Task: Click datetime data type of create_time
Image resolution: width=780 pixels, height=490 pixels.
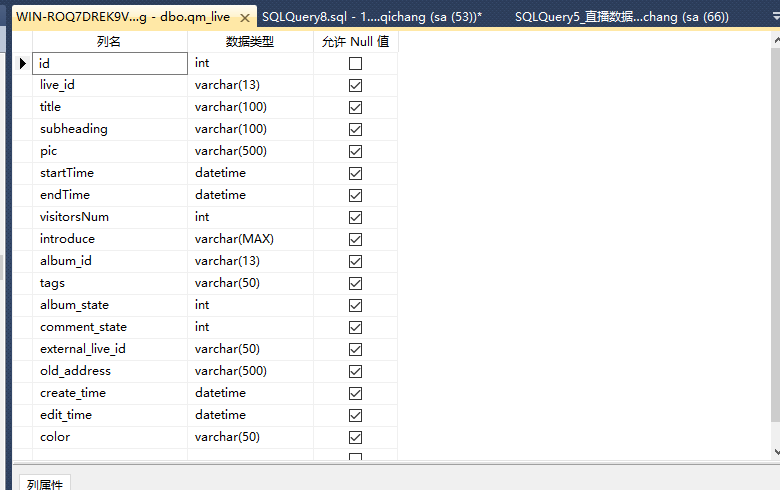Action: click(x=251, y=393)
